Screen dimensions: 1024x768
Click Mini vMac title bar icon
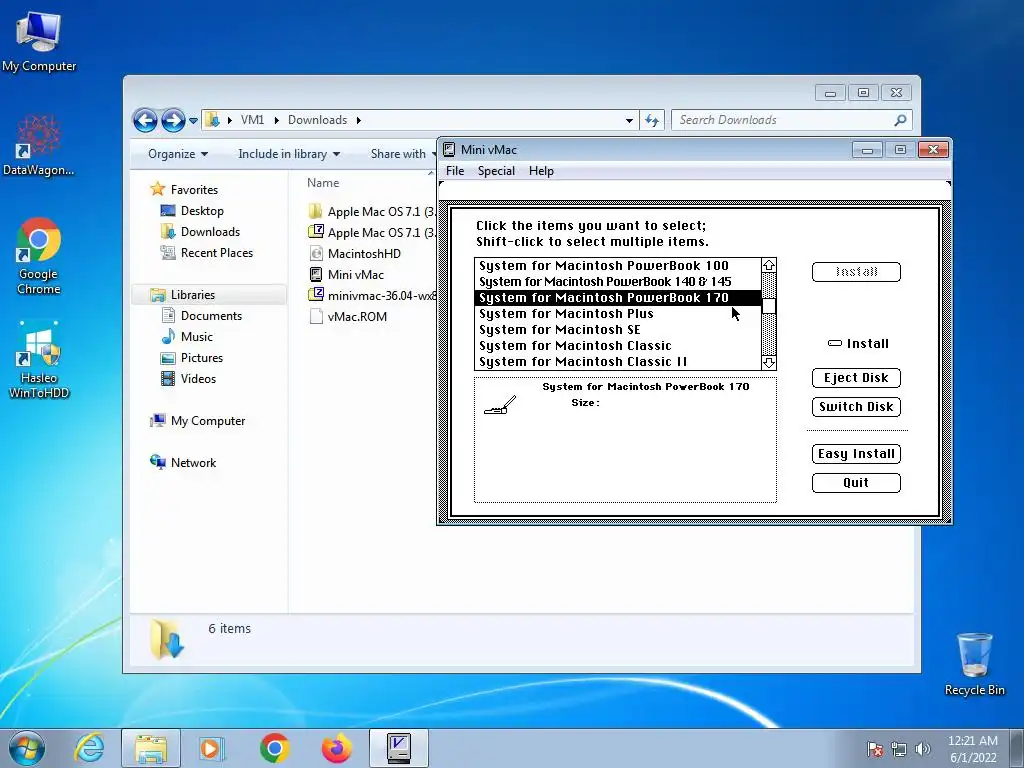[x=449, y=150]
